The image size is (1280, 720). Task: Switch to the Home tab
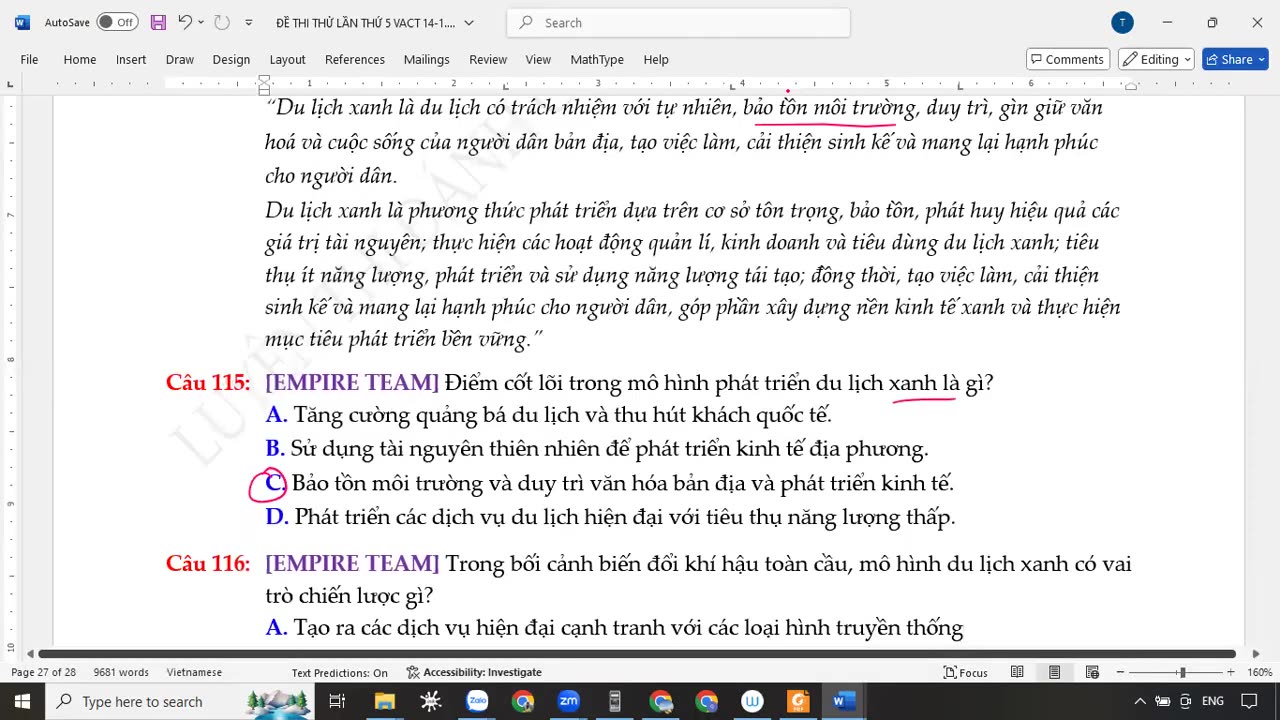[80, 59]
